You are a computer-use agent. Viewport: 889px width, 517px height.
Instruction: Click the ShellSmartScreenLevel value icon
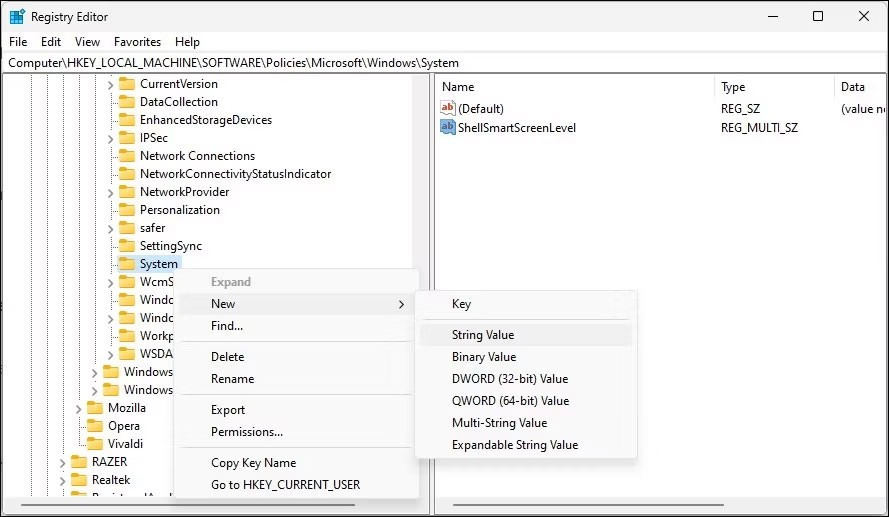click(448, 127)
